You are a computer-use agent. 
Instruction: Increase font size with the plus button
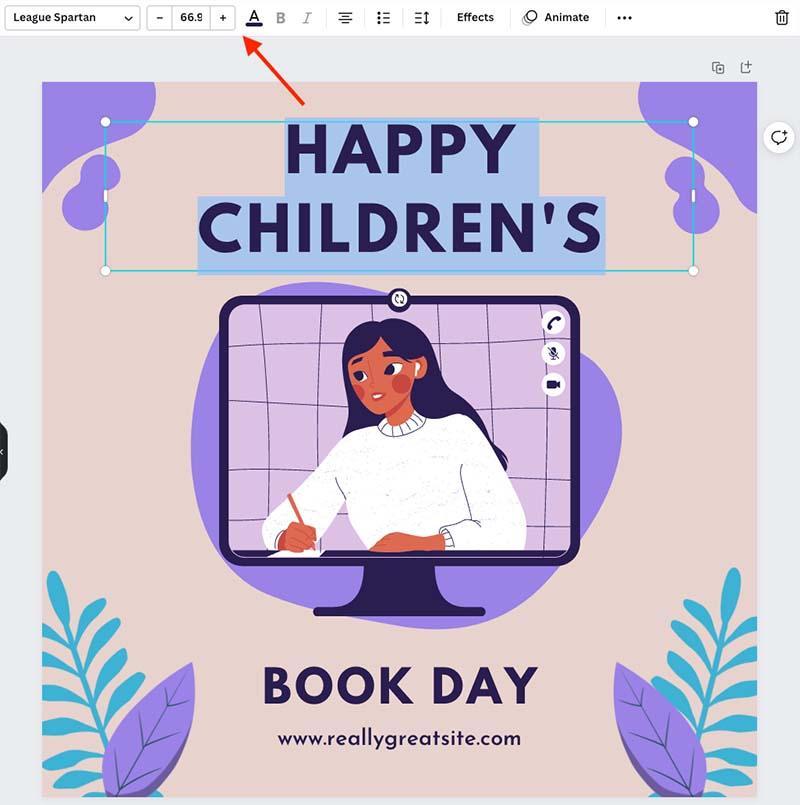coord(222,17)
